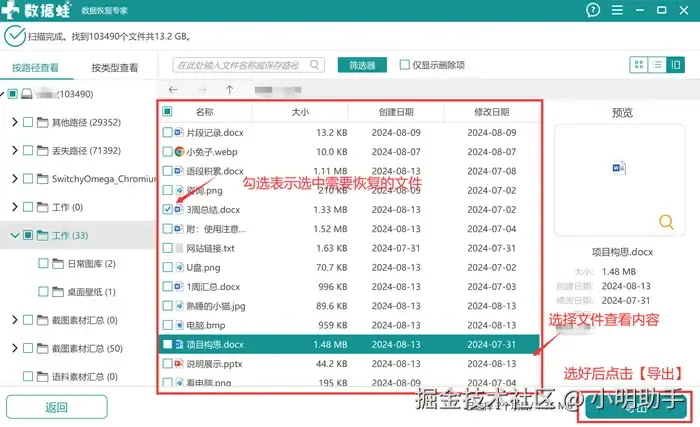The image size is (700, 427).
Task: Go up one folder level arrow
Action: pyautogui.click(x=229, y=90)
